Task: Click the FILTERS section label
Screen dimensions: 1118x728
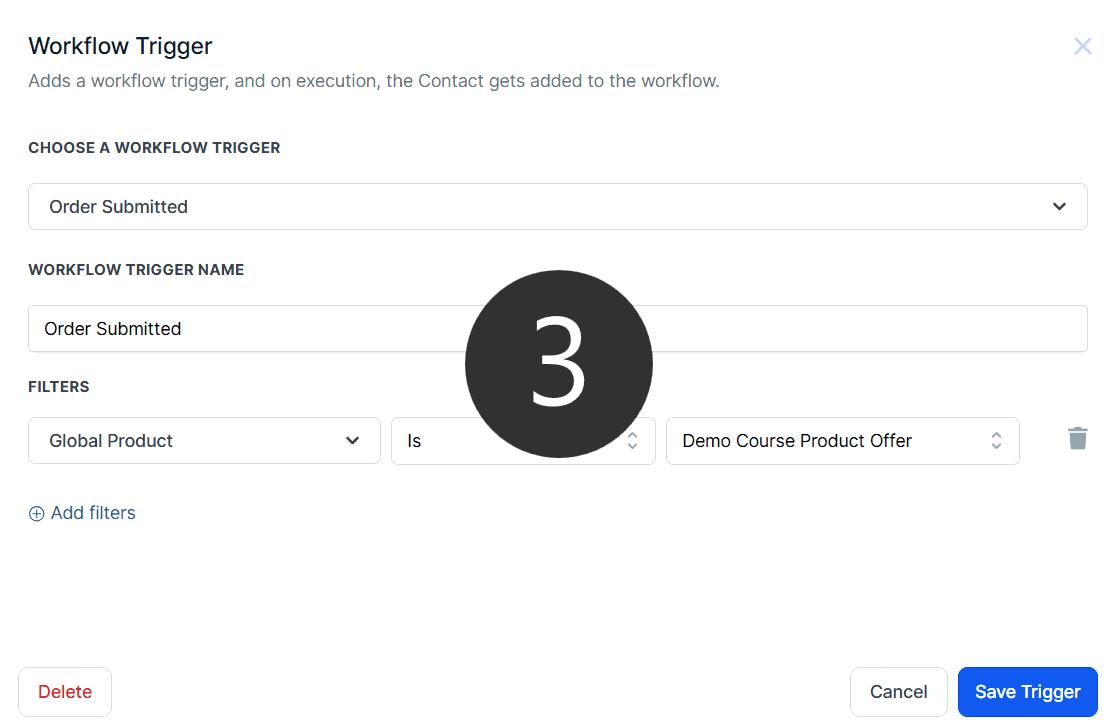Action: [59, 387]
